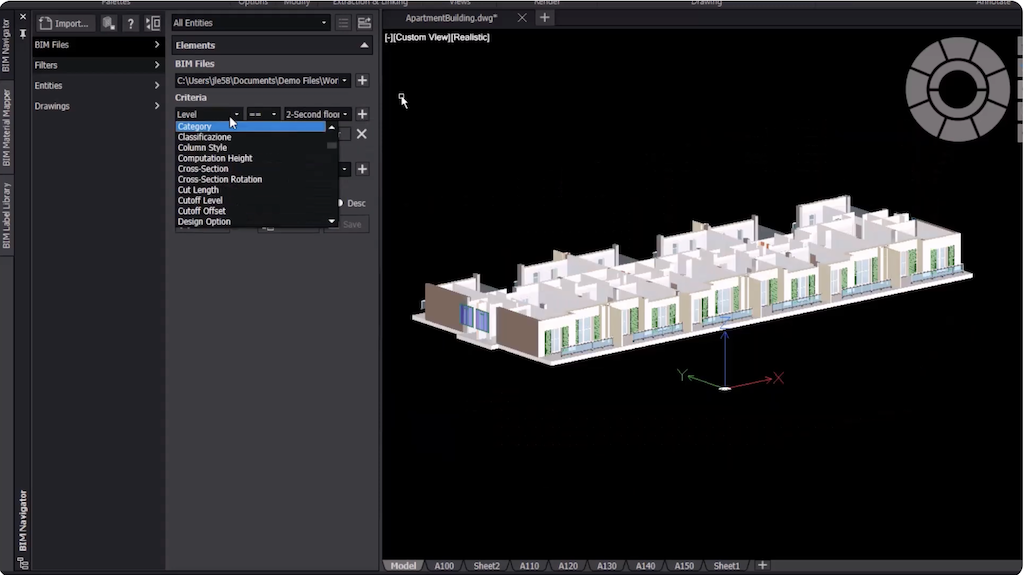Click the plus icon below the criteria X

tap(362, 169)
